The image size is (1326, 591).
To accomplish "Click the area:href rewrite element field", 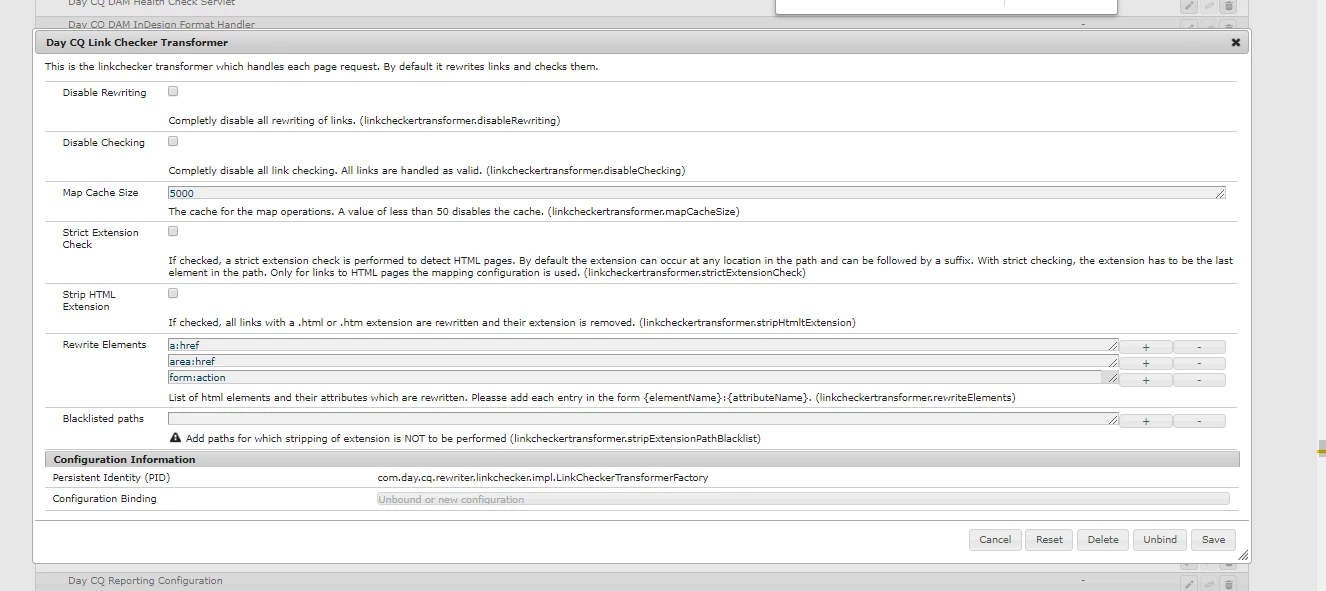I will (643, 361).
